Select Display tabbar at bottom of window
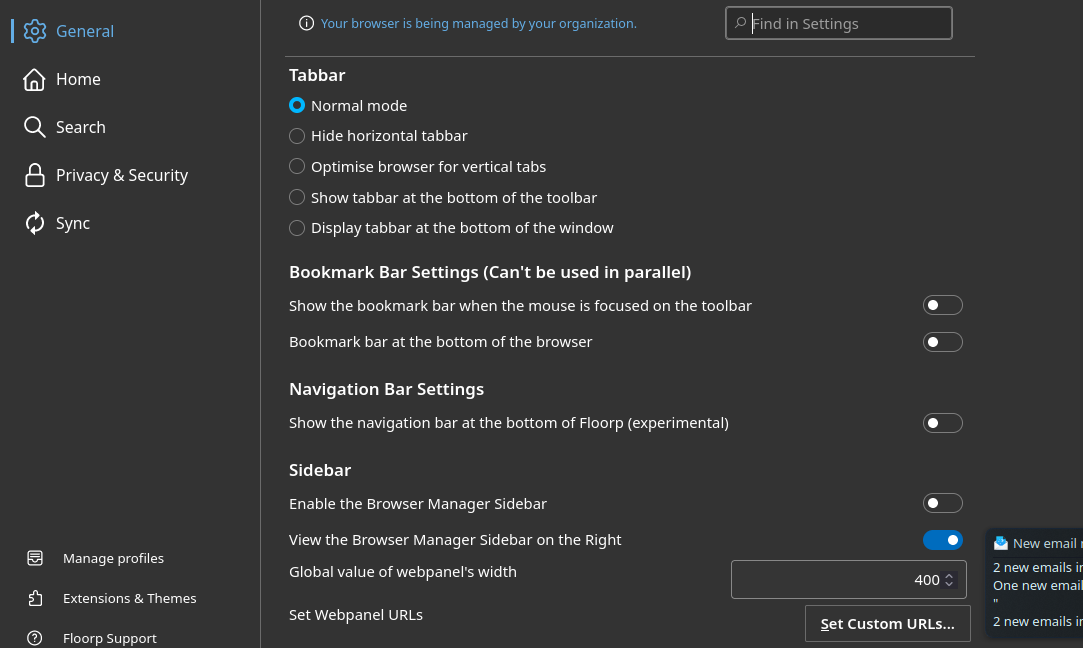Image resolution: width=1083 pixels, height=648 pixels. pos(297,228)
